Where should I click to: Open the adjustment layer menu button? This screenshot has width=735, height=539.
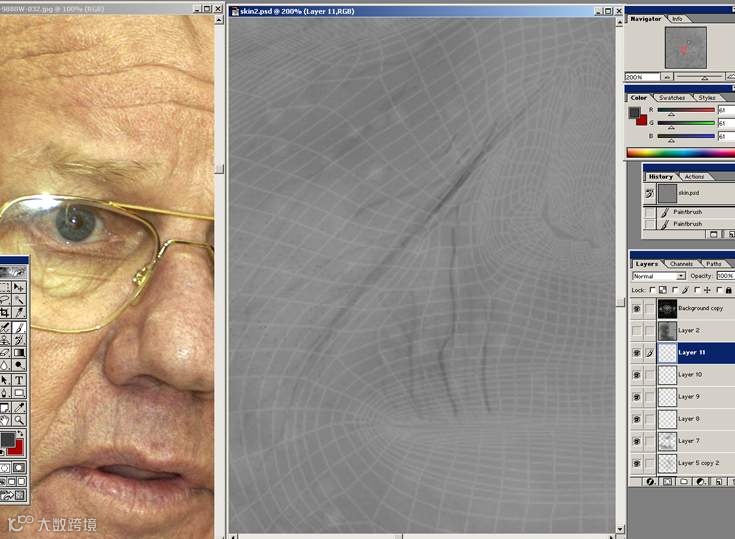pos(700,482)
